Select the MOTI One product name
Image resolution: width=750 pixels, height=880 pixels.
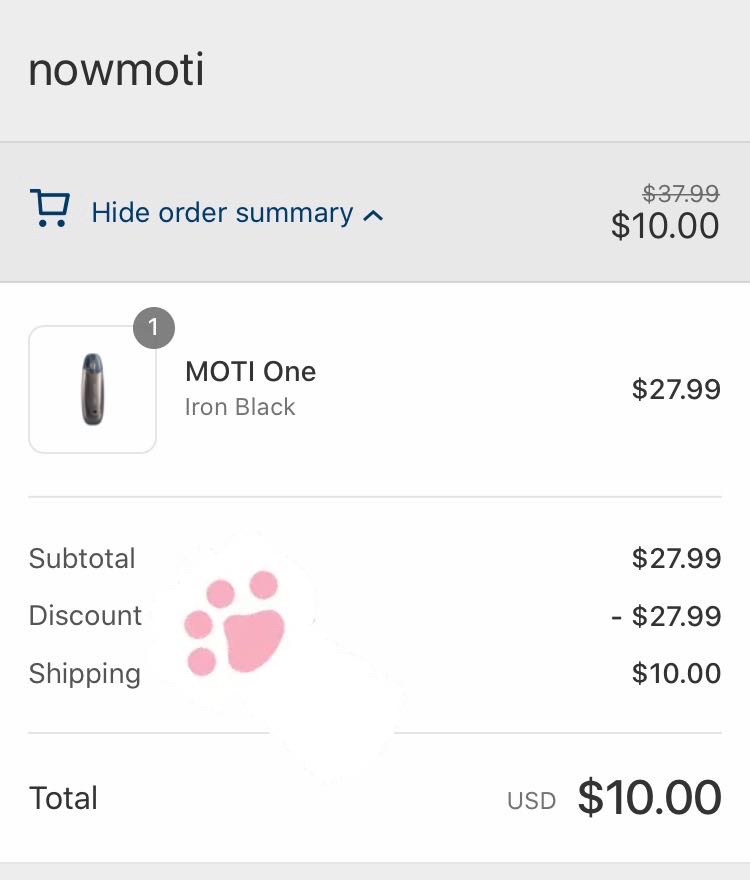tap(250, 372)
